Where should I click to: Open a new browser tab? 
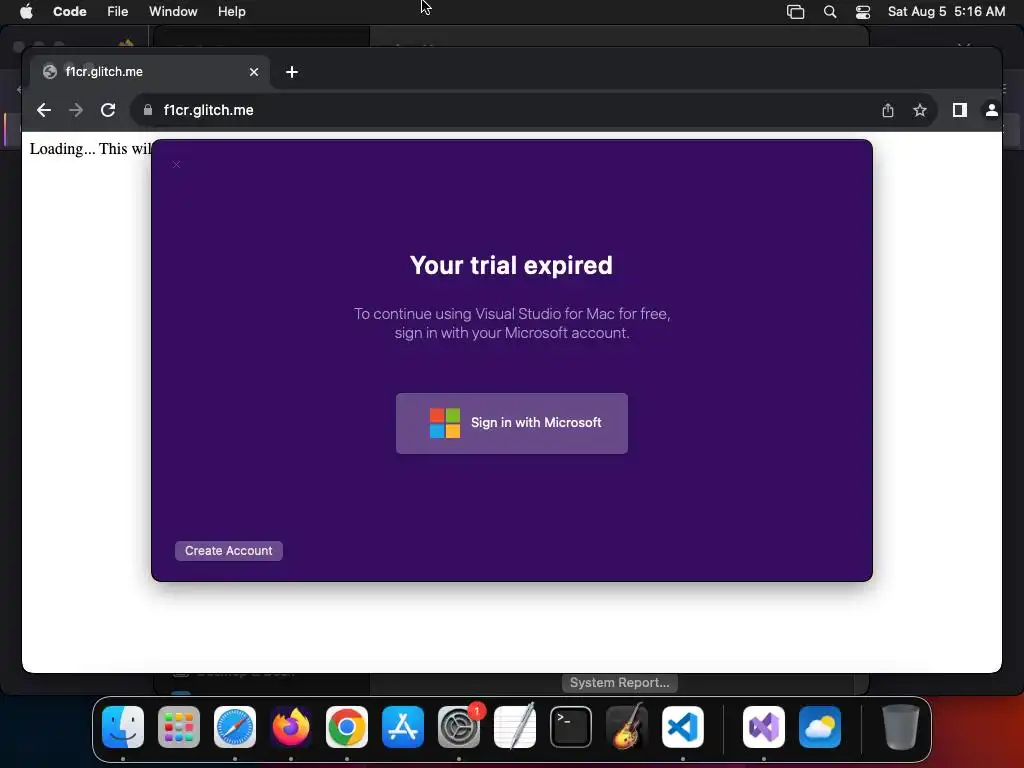pyautogui.click(x=292, y=72)
